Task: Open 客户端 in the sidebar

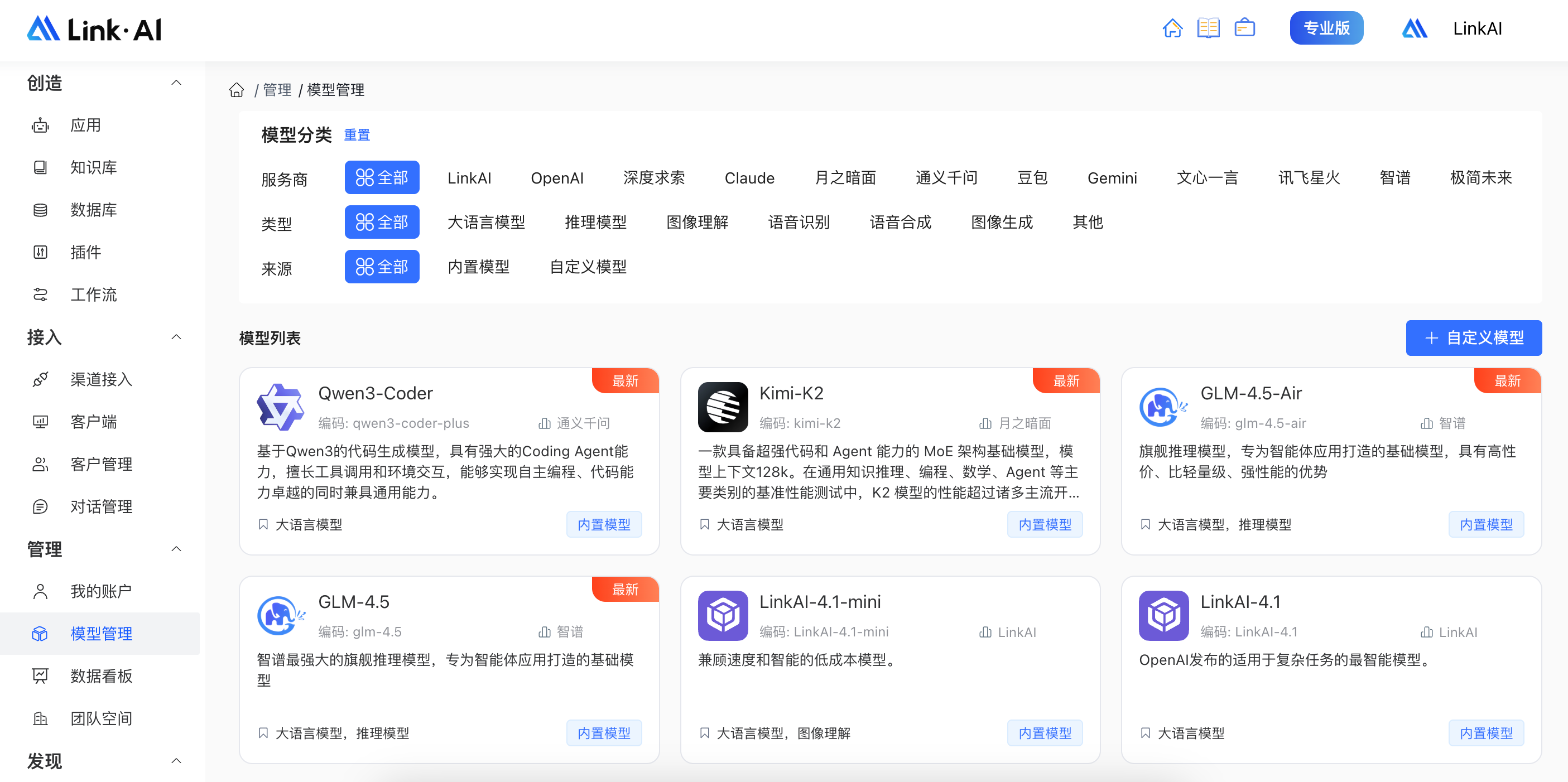Action: (x=100, y=422)
